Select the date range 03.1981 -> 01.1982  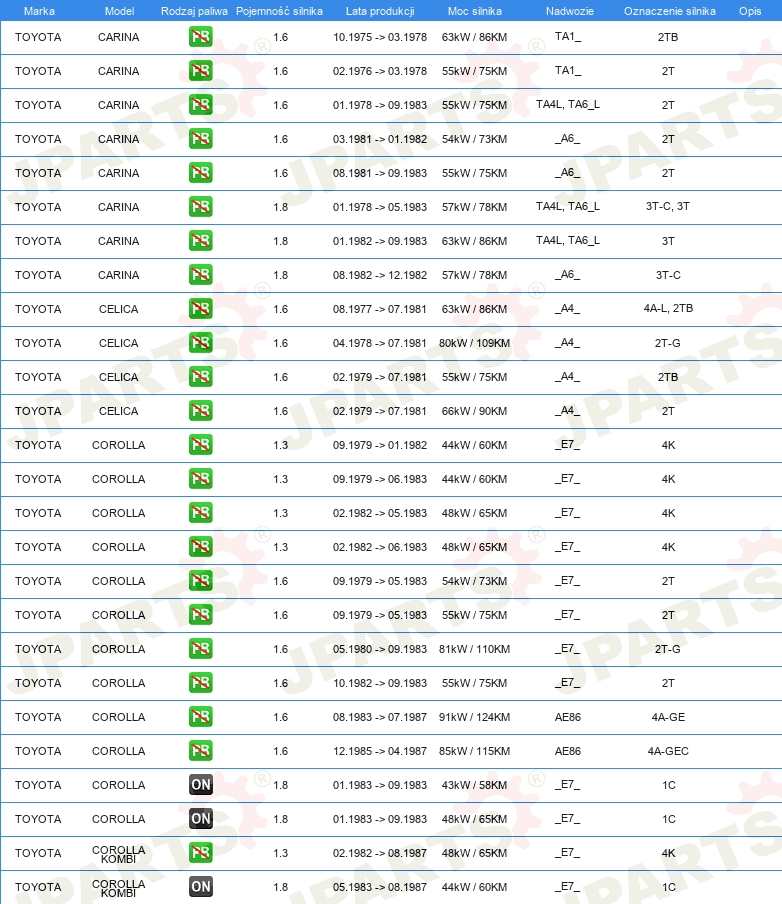[x=380, y=140]
